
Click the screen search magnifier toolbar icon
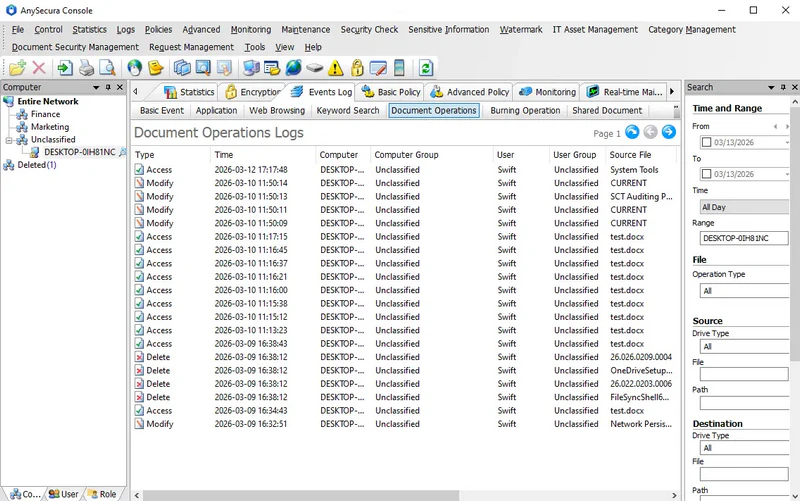tap(203, 68)
